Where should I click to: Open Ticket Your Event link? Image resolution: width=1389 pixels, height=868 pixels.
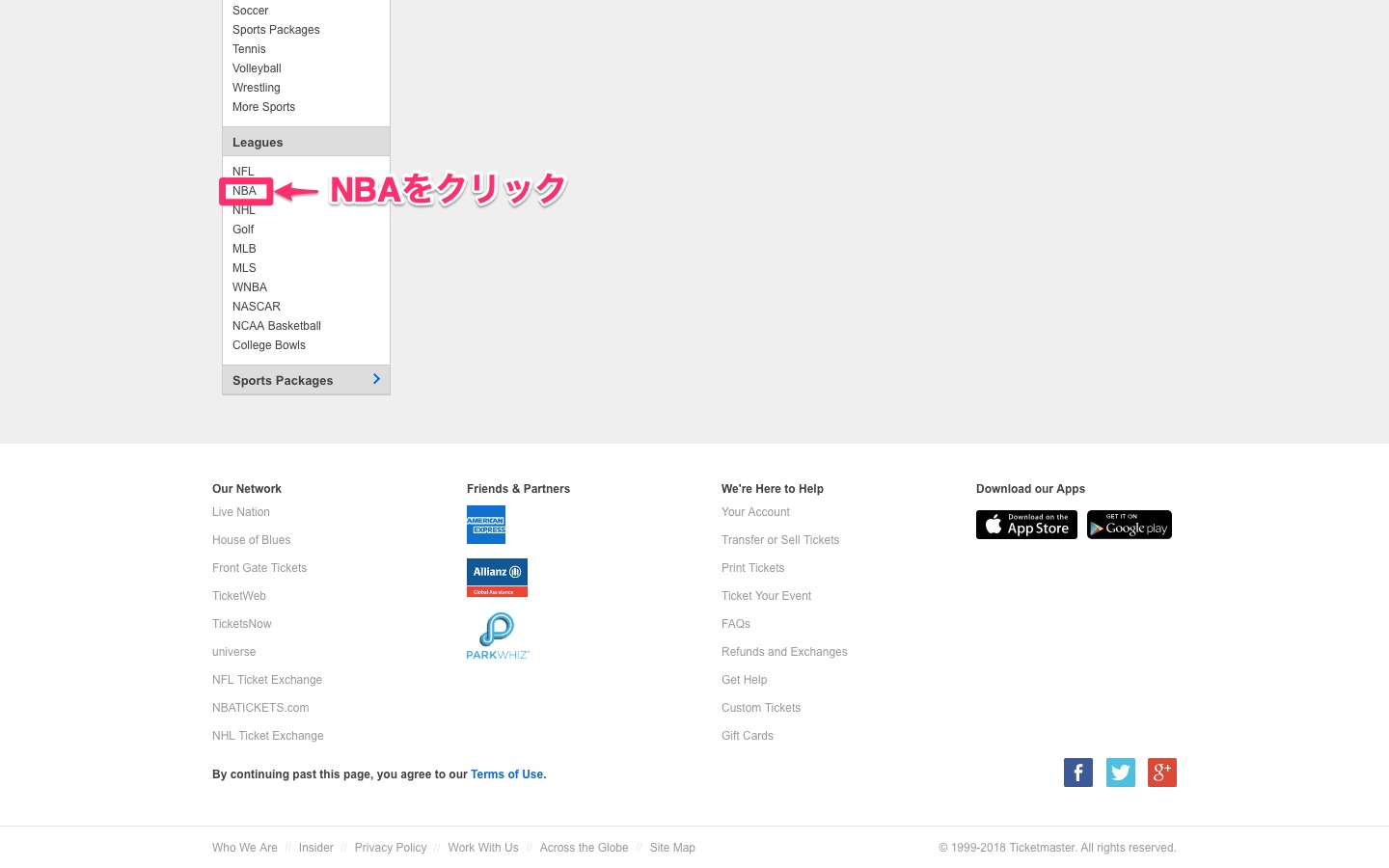click(767, 596)
